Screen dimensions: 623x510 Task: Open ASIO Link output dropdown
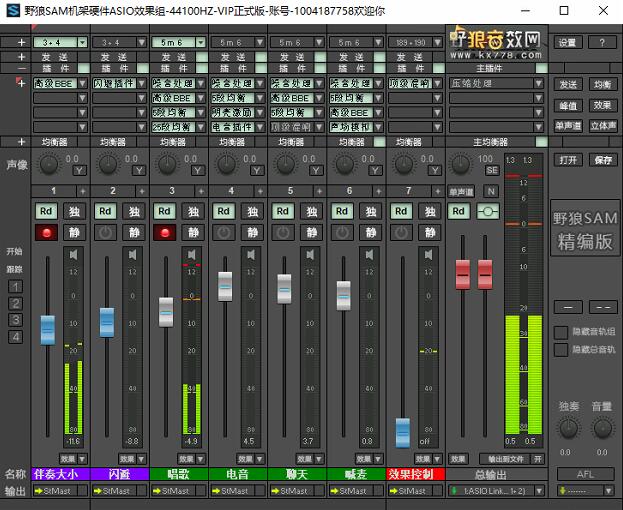point(497,491)
